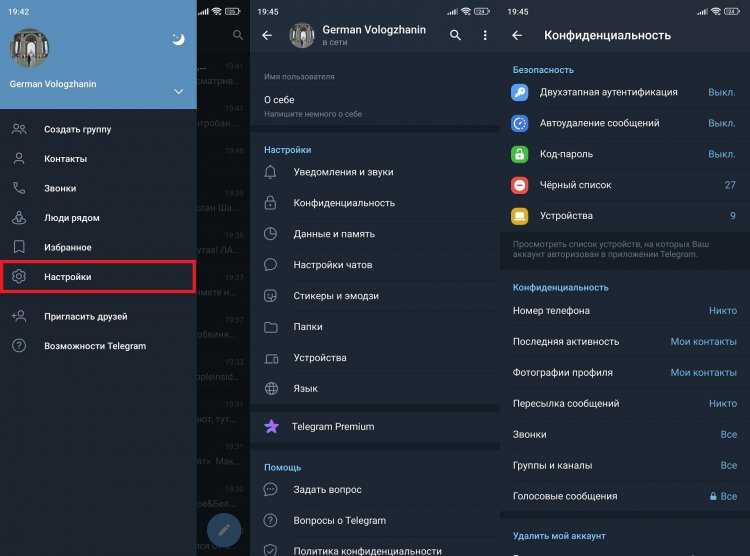Click globe icon for Язык
The width and height of the screenshot is (750, 556).
[x=271, y=389]
